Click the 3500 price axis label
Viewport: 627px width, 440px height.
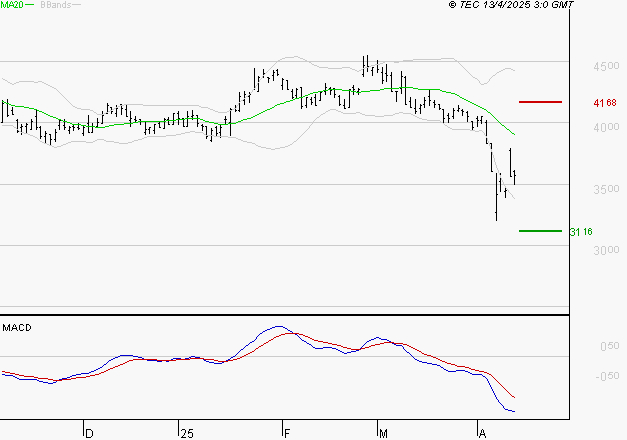click(x=606, y=189)
